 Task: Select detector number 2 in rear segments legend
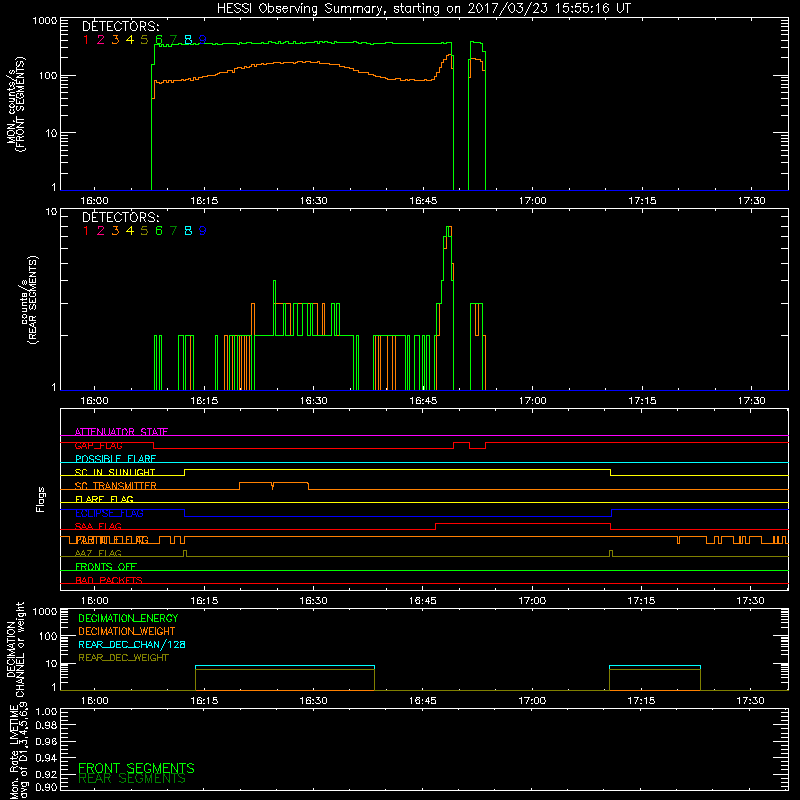click(101, 231)
